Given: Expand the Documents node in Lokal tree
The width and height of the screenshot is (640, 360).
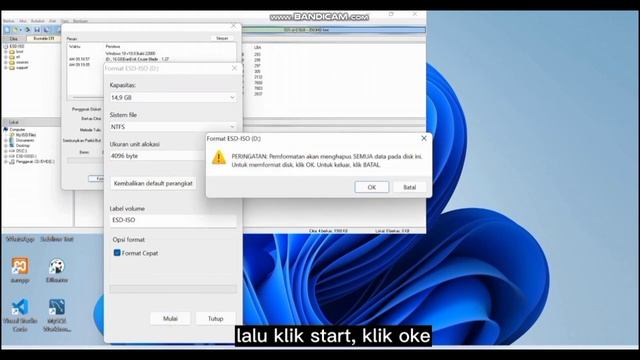Looking at the screenshot, I should pyautogui.click(x=6, y=140).
